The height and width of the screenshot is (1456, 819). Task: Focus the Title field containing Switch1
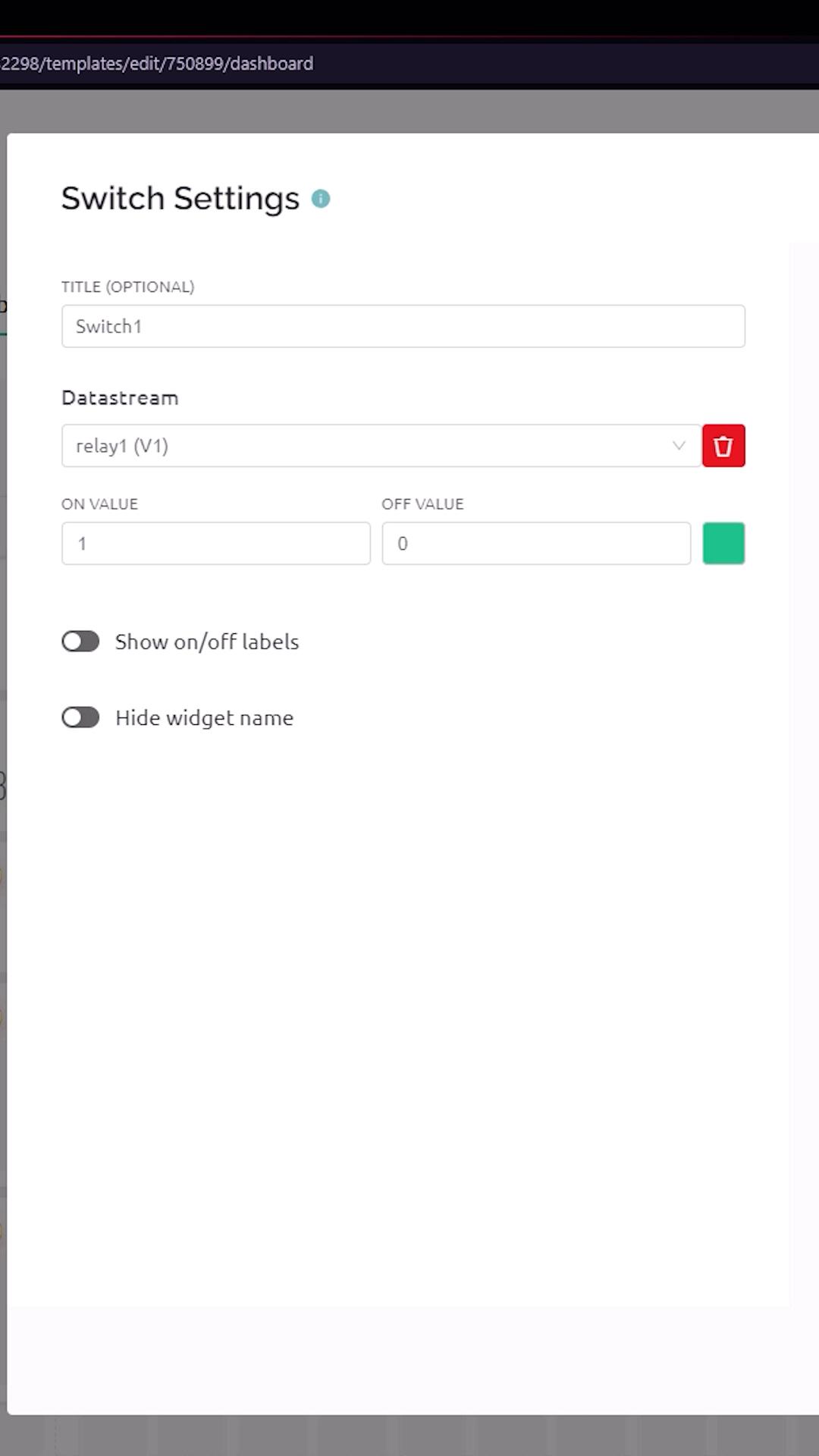click(403, 326)
